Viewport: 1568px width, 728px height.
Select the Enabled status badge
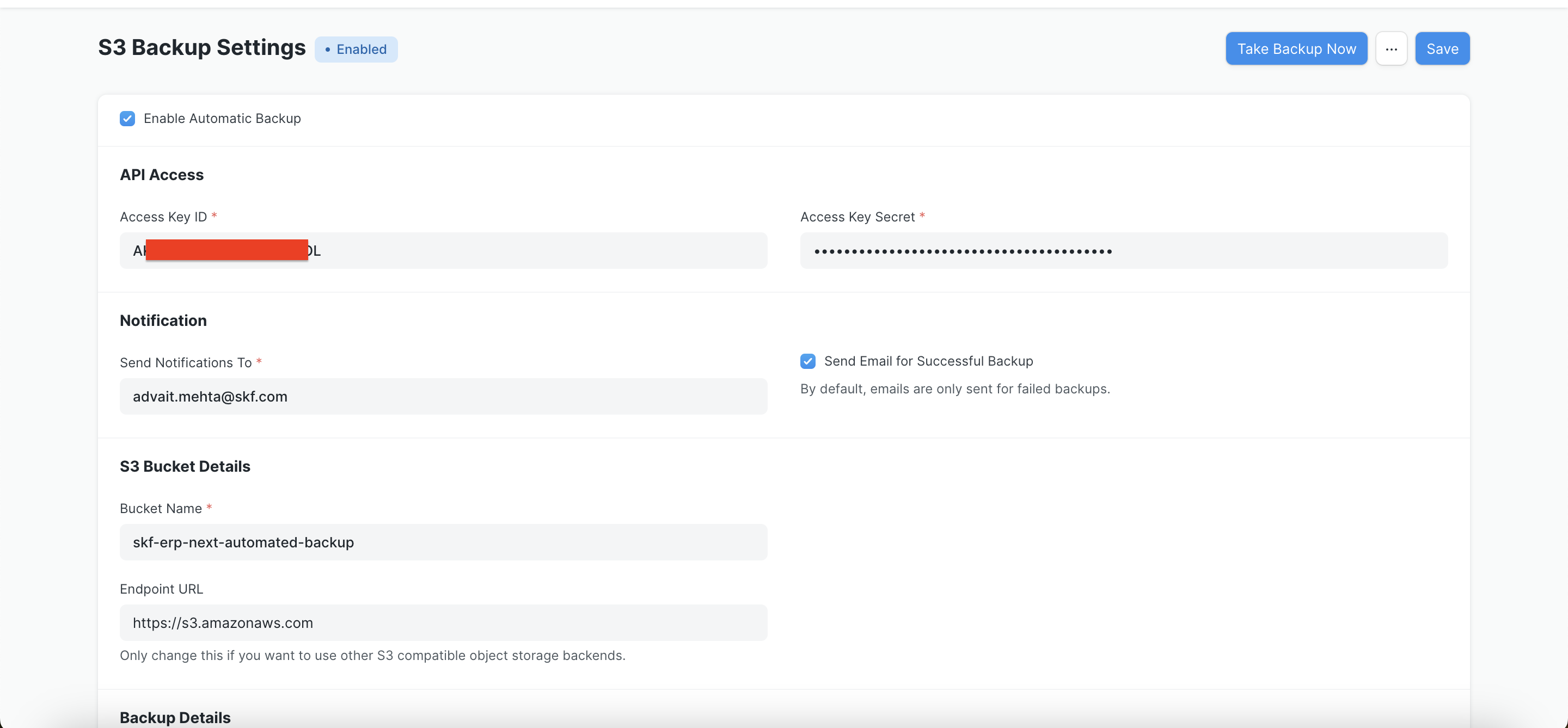point(356,50)
